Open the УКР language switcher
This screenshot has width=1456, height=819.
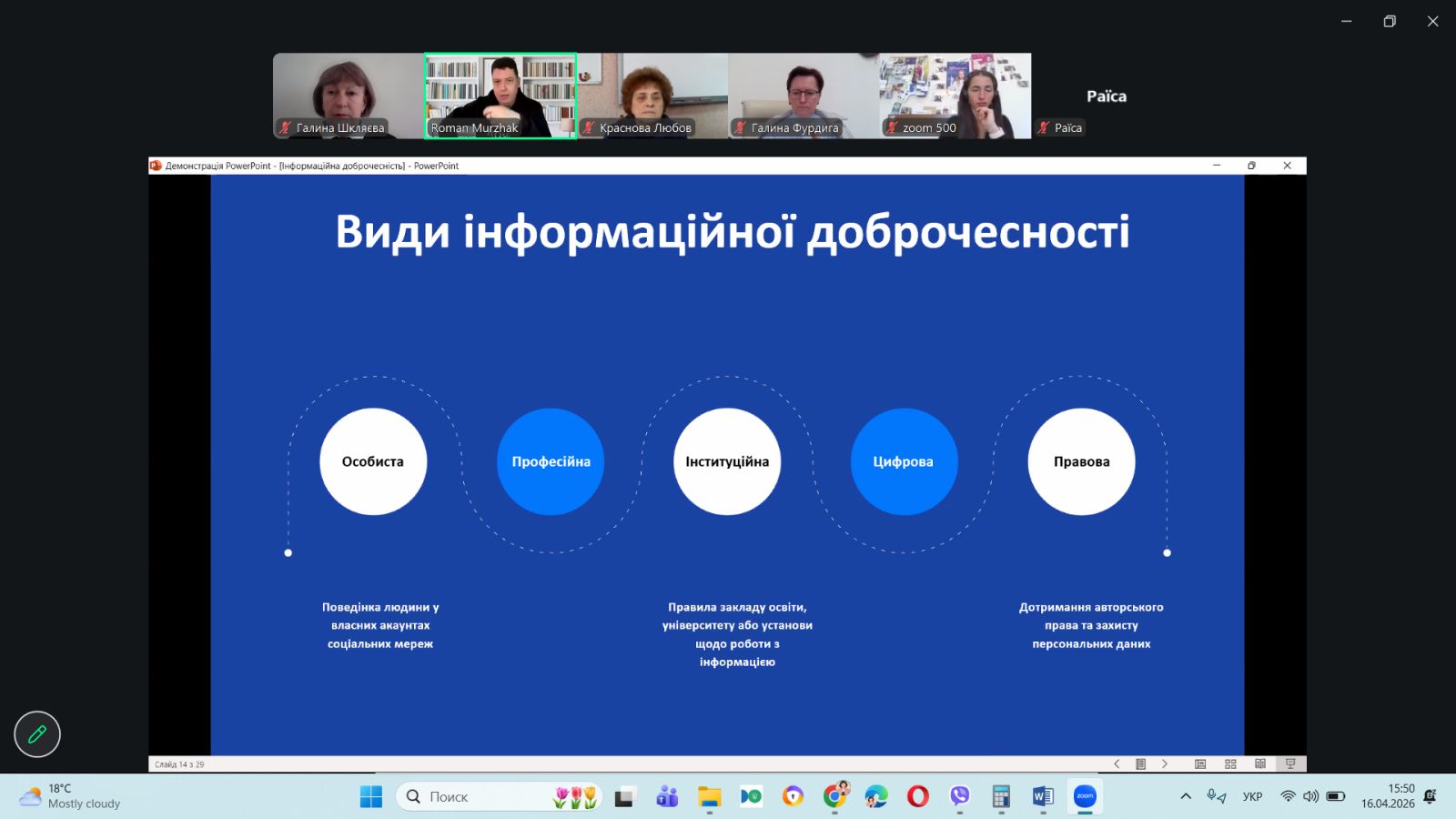point(1252,796)
